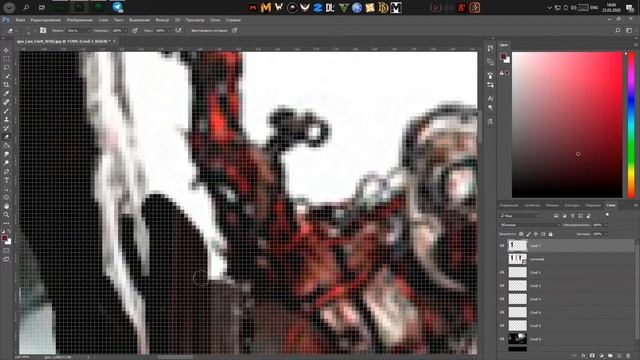
Task: Open the three-dots edit toolbar button
Action: pos(6,223)
